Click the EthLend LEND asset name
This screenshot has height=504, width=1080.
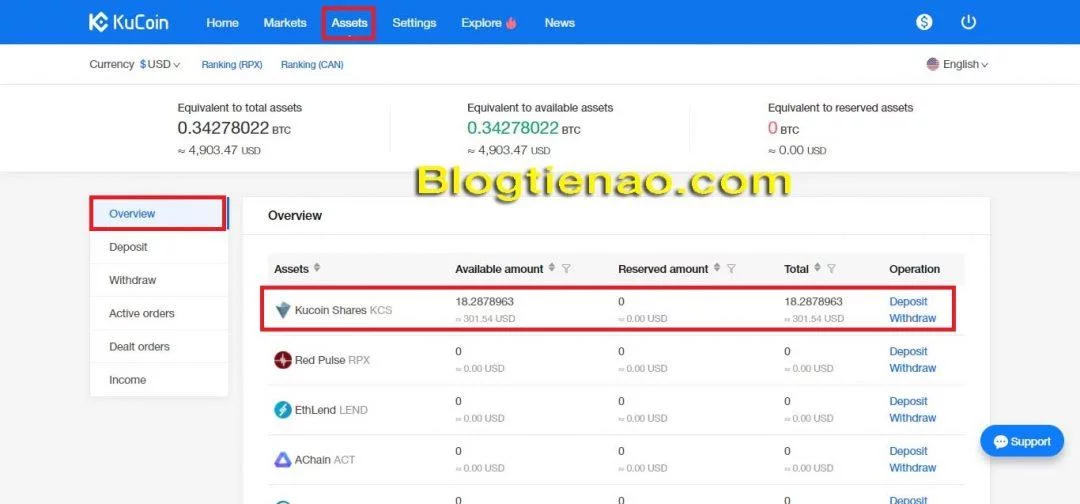tap(331, 410)
